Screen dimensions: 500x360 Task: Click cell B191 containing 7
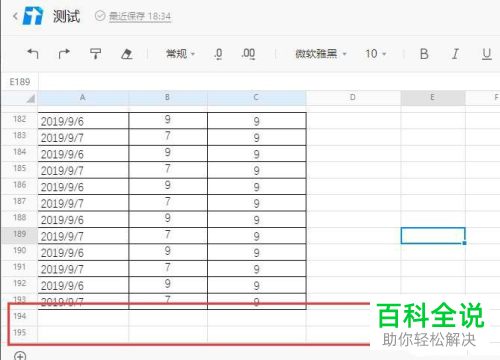(x=168, y=268)
